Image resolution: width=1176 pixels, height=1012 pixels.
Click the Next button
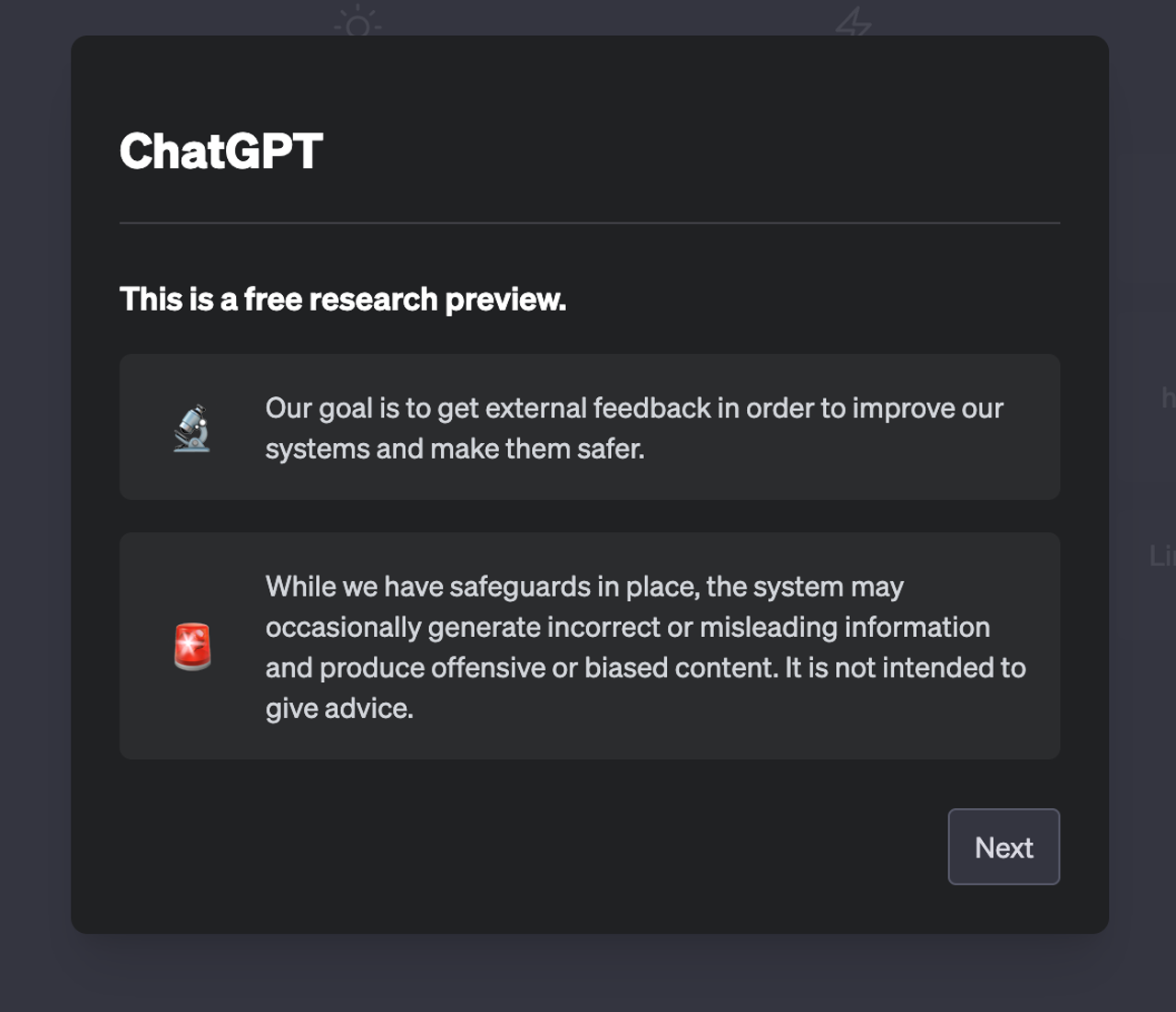[1003, 847]
